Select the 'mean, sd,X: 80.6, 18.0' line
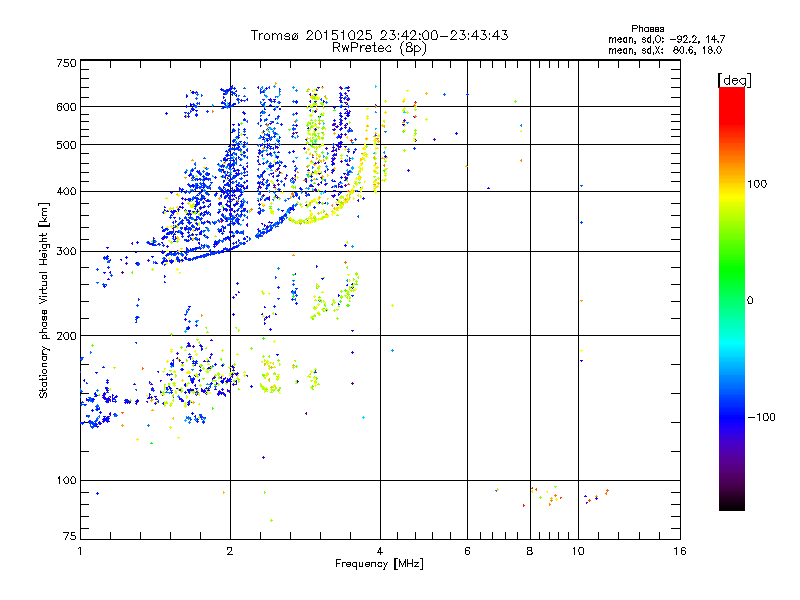This screenshot has height=600, width=800. 665,51
